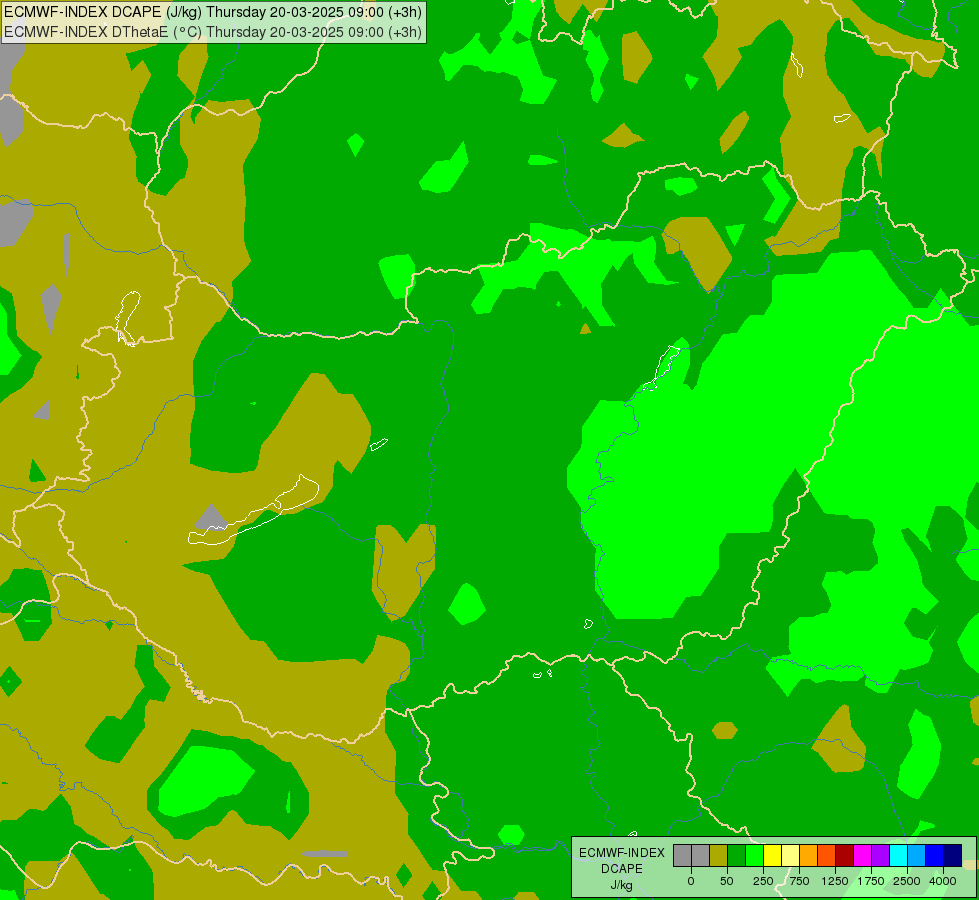
Task: Click the magenta legend swatch
Action: (x=862, y=855)
